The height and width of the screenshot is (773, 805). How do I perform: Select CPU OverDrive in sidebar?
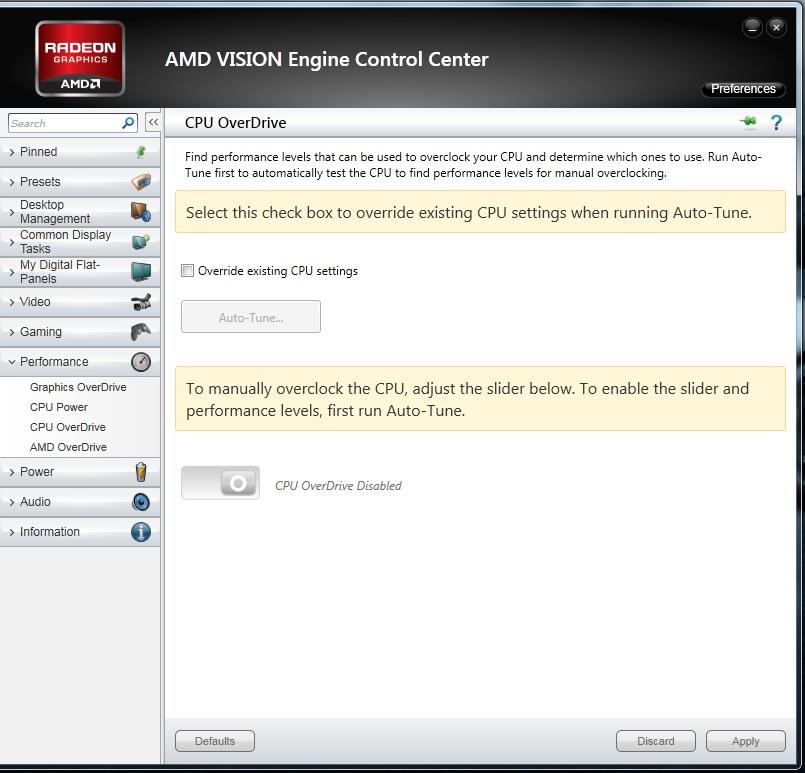point(68,427)
